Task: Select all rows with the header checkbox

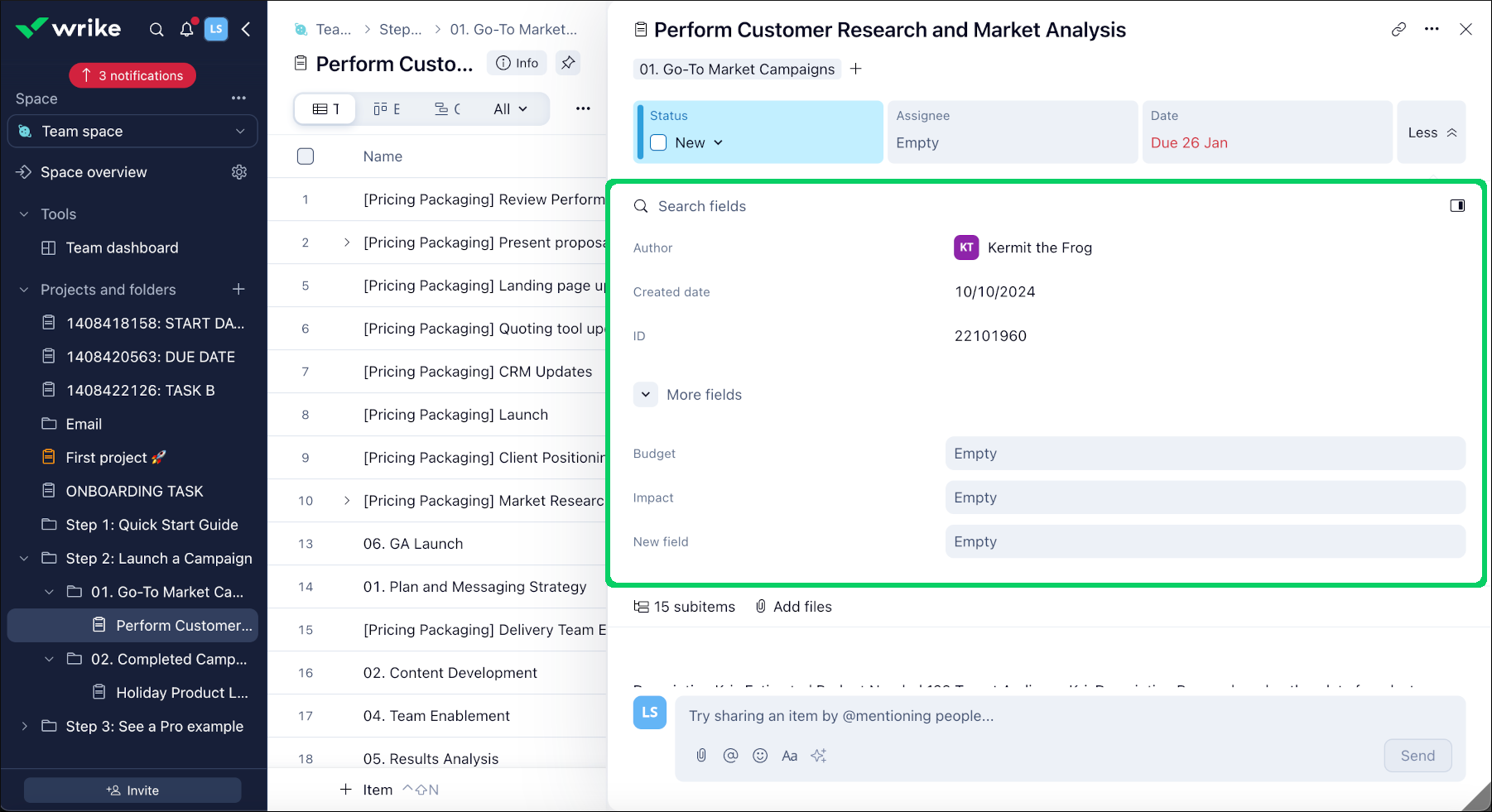Action: pyautogui.click(x=306, y=156)
